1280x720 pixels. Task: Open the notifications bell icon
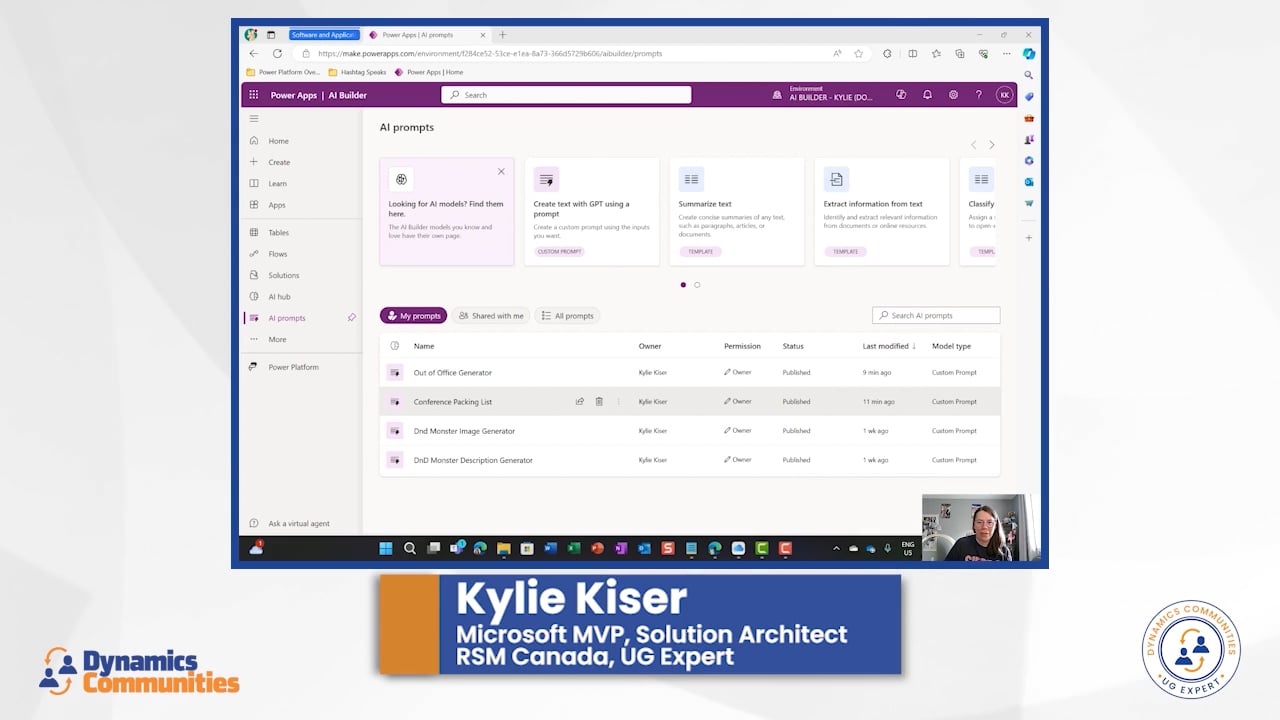coord(927,95)
